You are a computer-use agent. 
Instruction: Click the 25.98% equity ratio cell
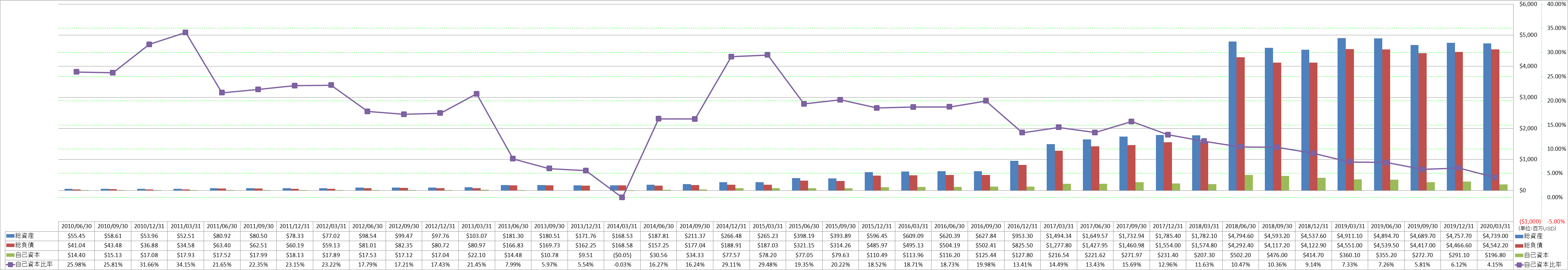point(77,265)
